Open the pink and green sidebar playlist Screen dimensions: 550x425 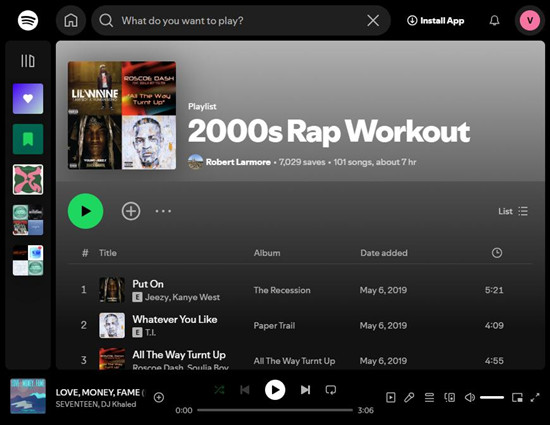[28, 180]
